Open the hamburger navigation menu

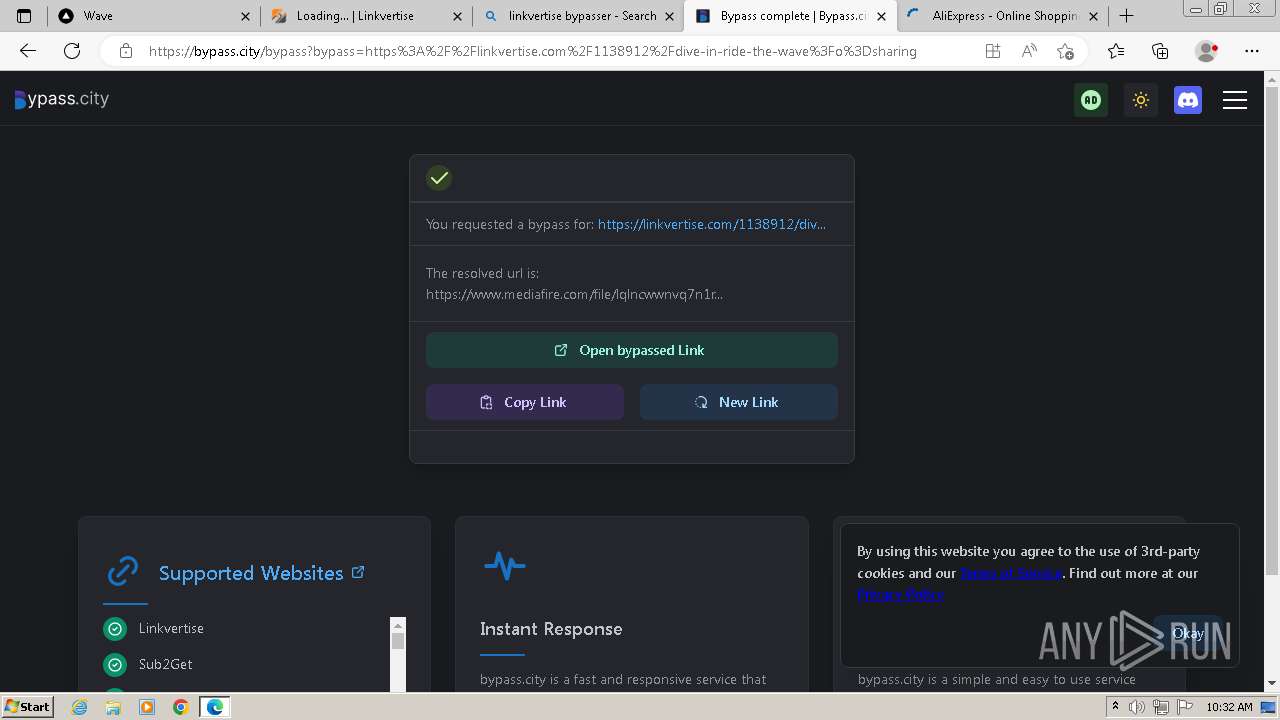click(x=1235, y=100)
